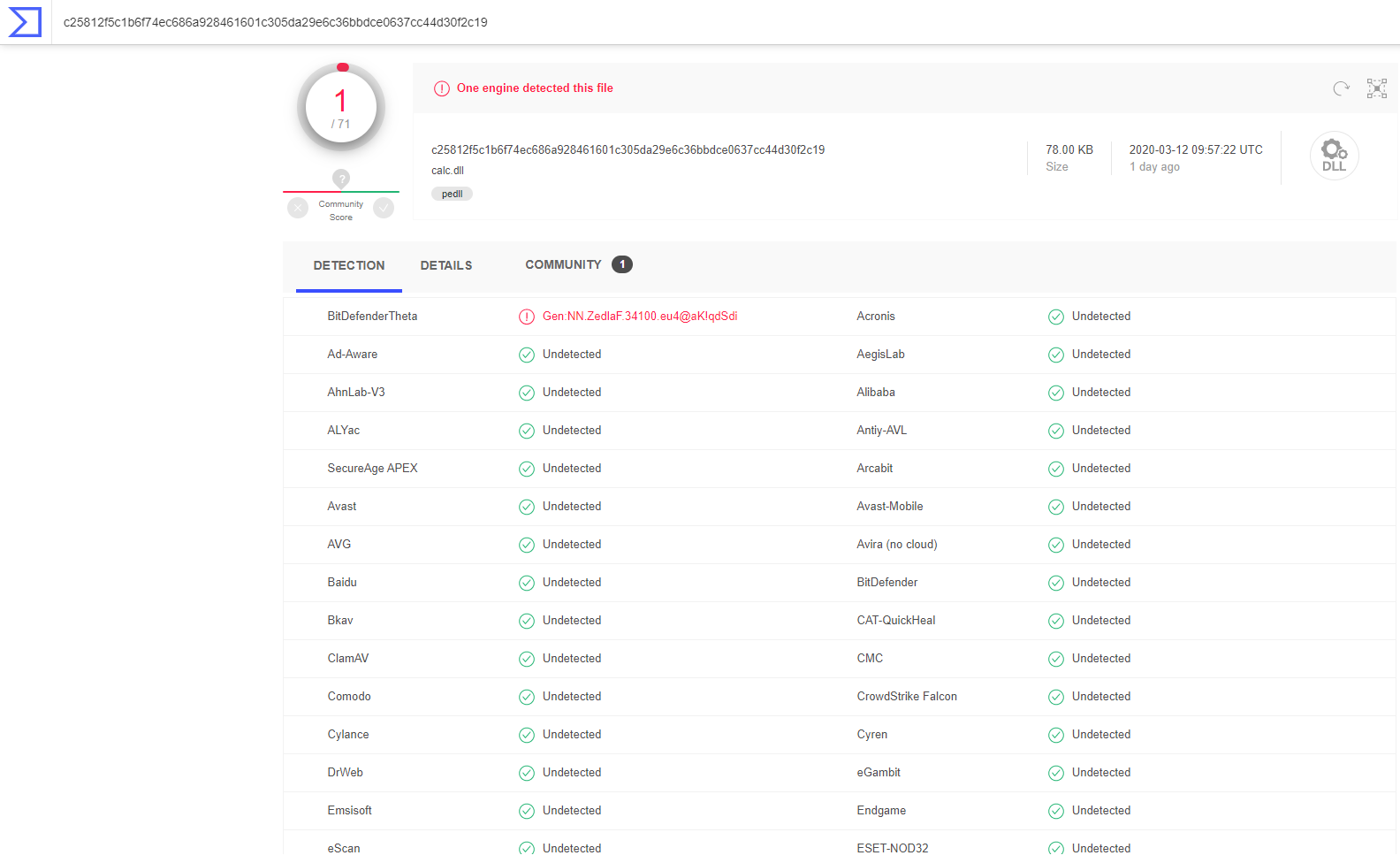Click the Gen:NN.ZedlaF detection name
1400x863 pixels.
[639, 317]
